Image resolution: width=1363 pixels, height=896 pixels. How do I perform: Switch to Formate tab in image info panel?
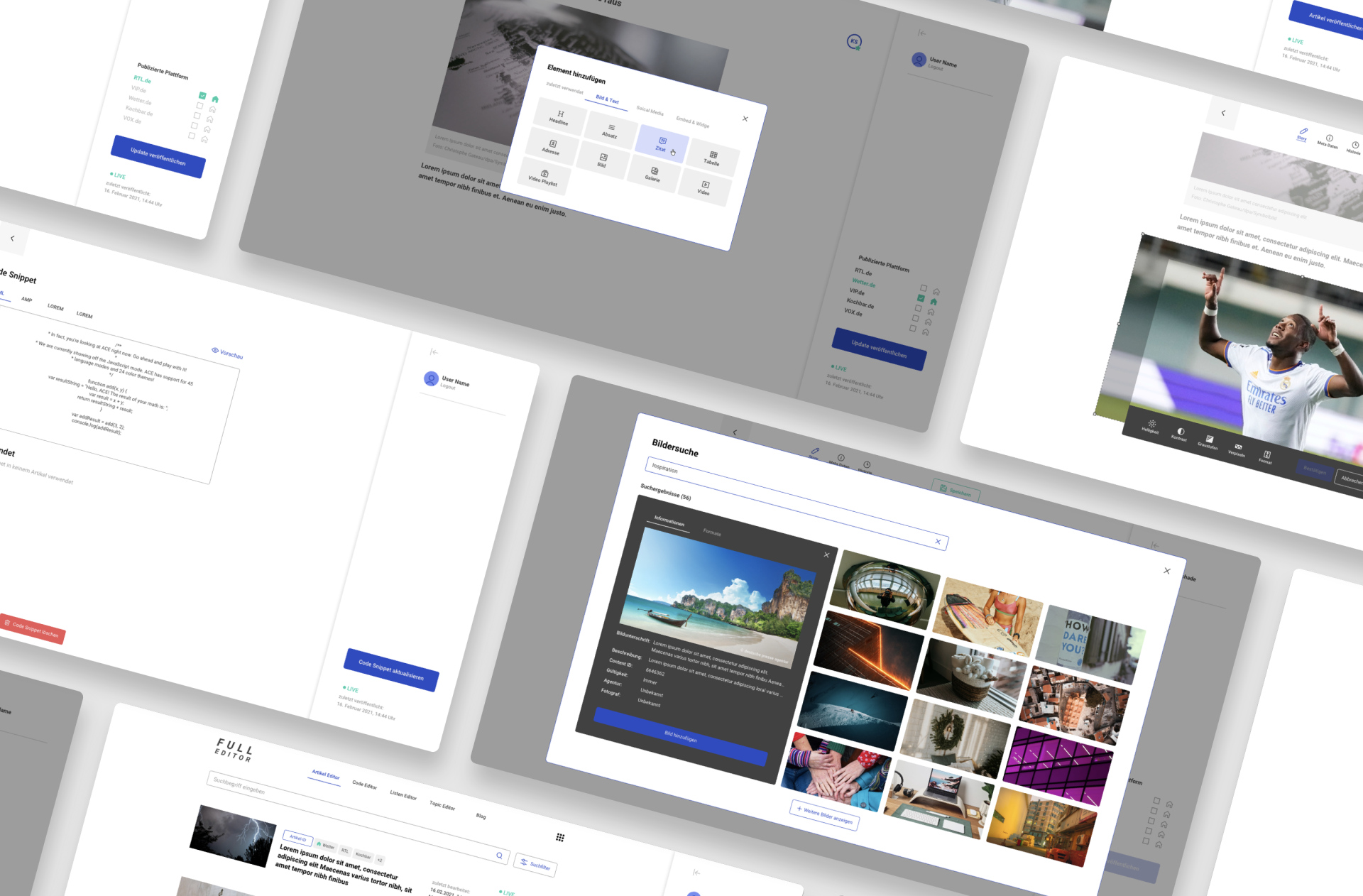[712, 532]
